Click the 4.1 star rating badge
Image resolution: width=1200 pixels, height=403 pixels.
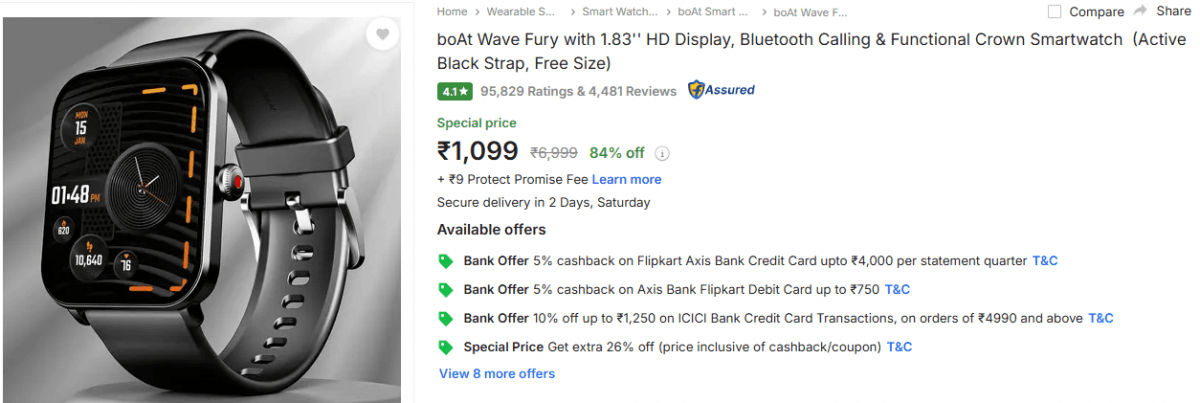[454, 91]
